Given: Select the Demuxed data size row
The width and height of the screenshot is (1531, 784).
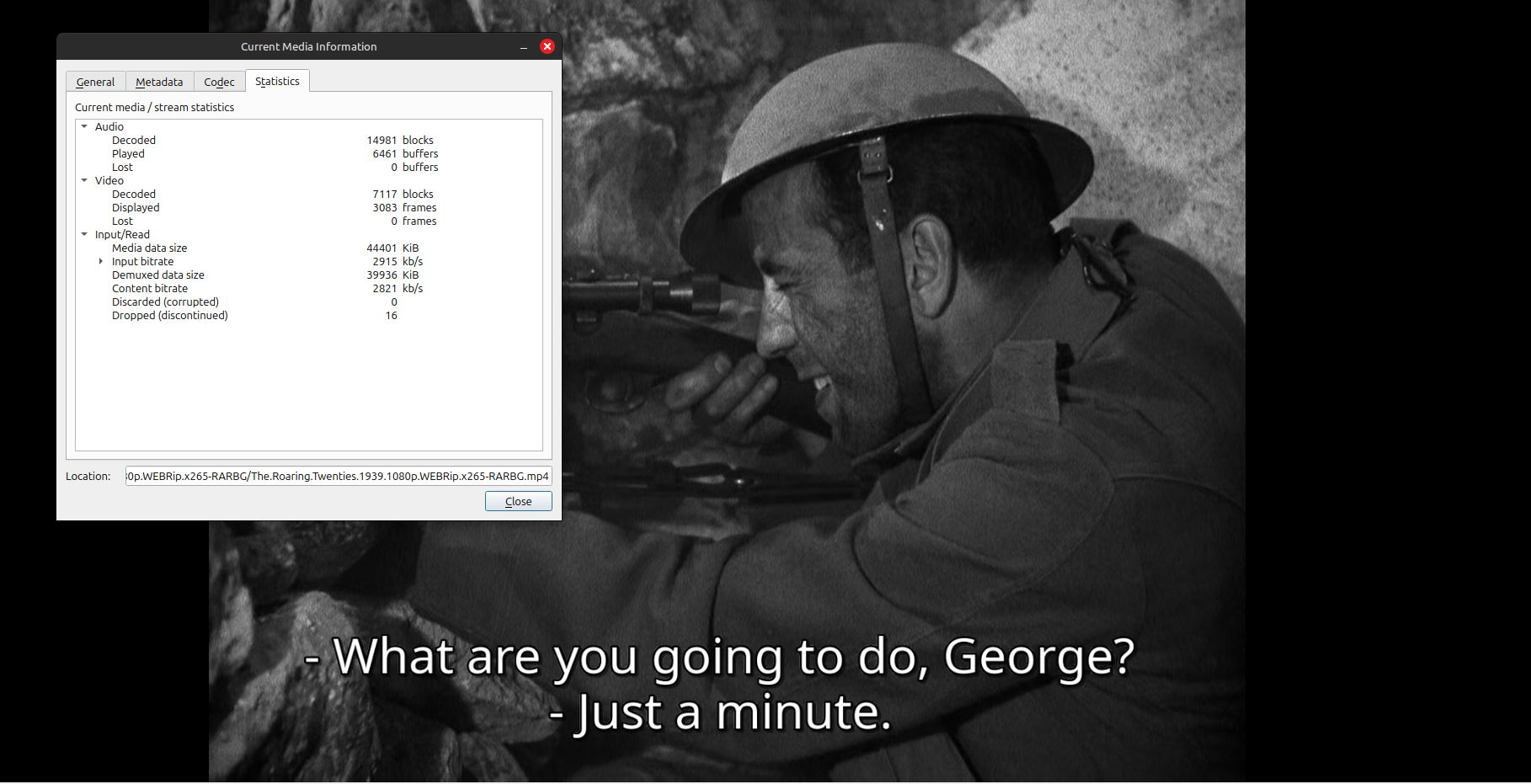Looking at the screenshot, I should (309, 275).
